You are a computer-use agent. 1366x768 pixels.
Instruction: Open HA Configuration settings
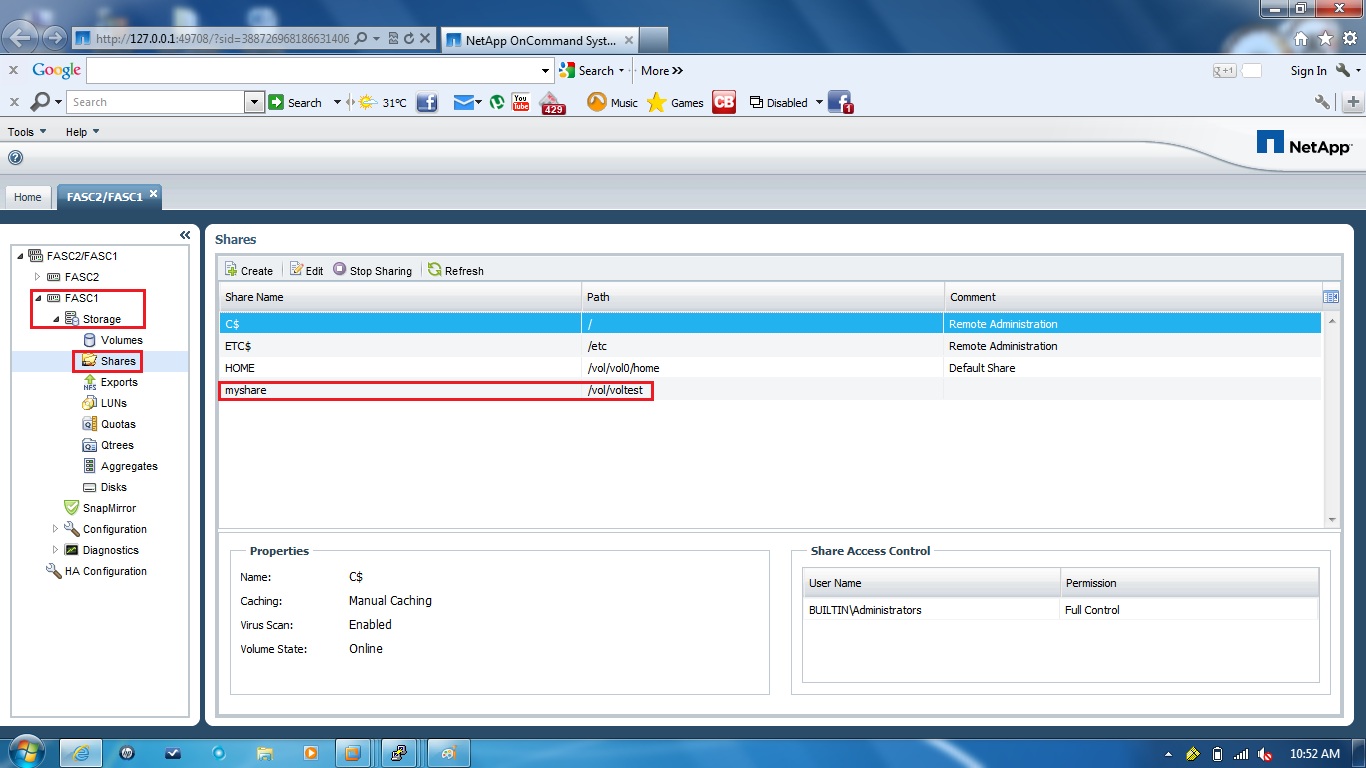point(106,571)
